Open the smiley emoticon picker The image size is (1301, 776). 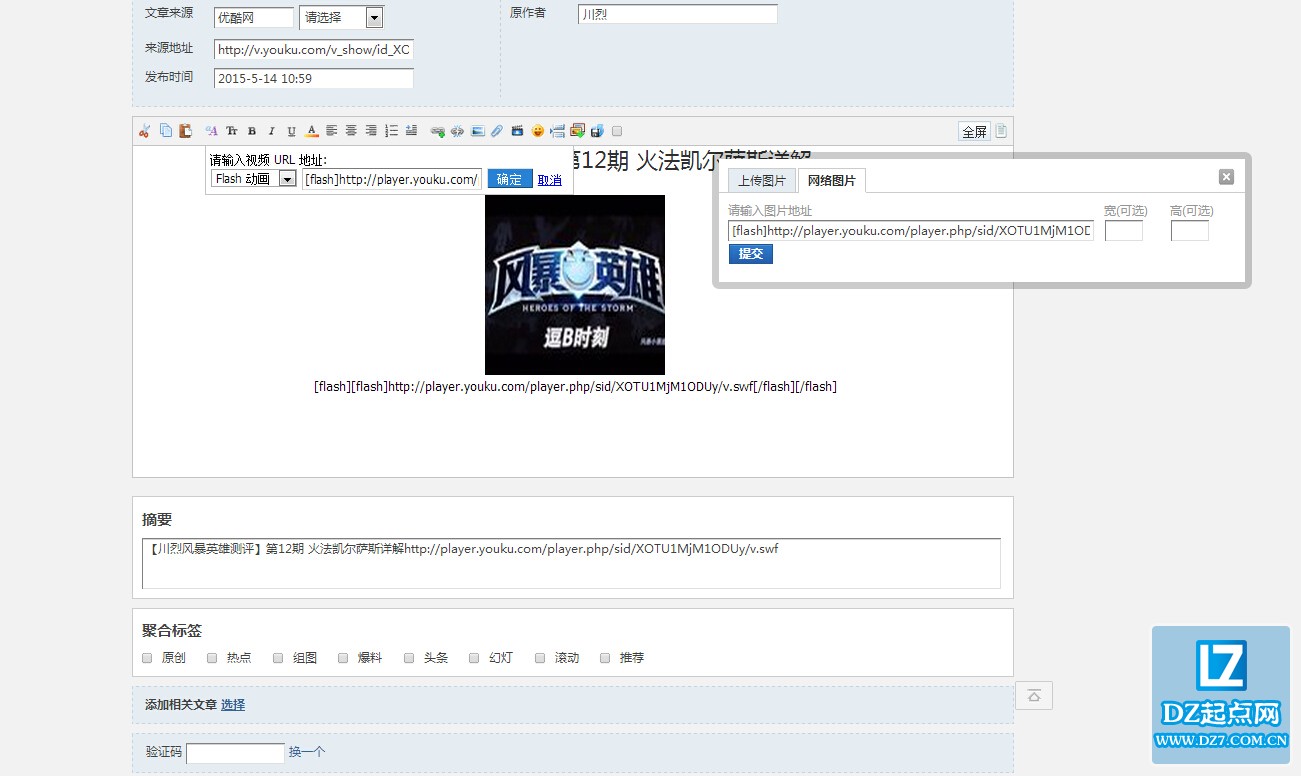coord(537,131)
